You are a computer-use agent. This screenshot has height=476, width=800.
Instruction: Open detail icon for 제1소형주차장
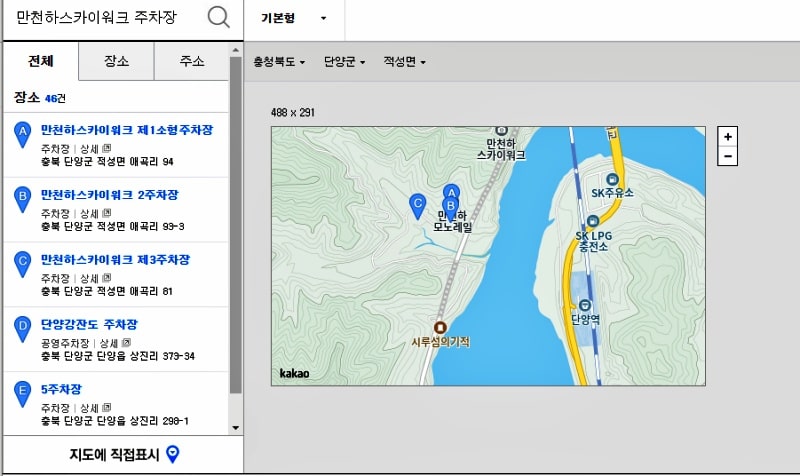click(107, 148)
